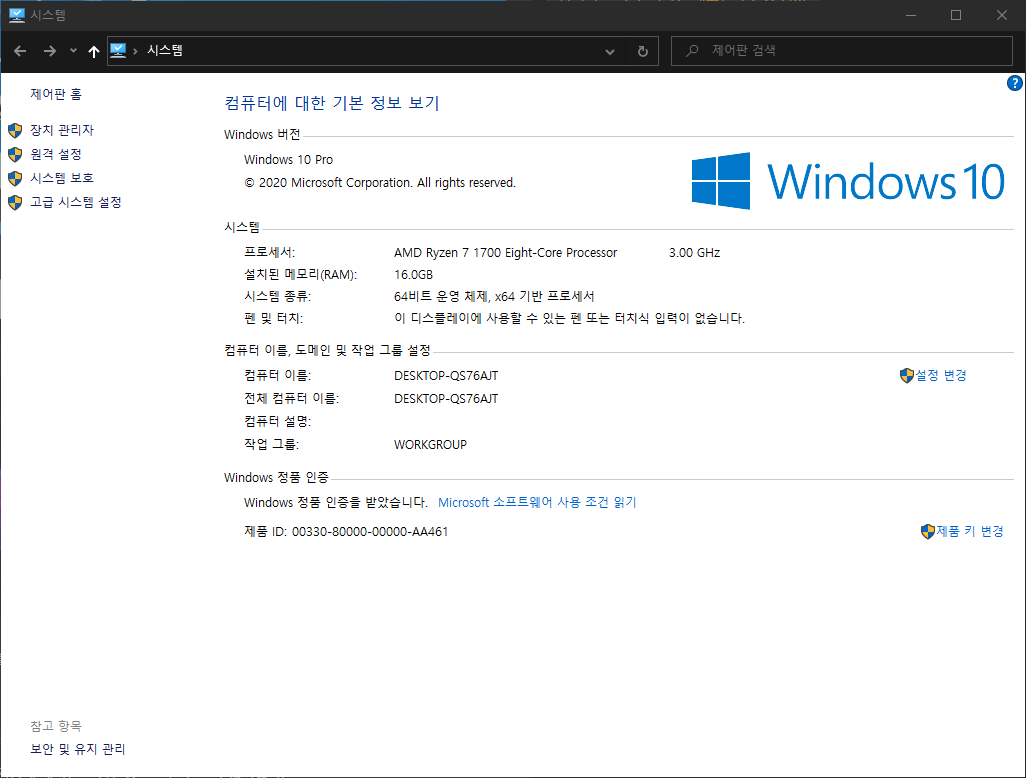Select product ID 00330-80000-00000-AA461
The image size is (1026, 778).
[x=370, y=532]
